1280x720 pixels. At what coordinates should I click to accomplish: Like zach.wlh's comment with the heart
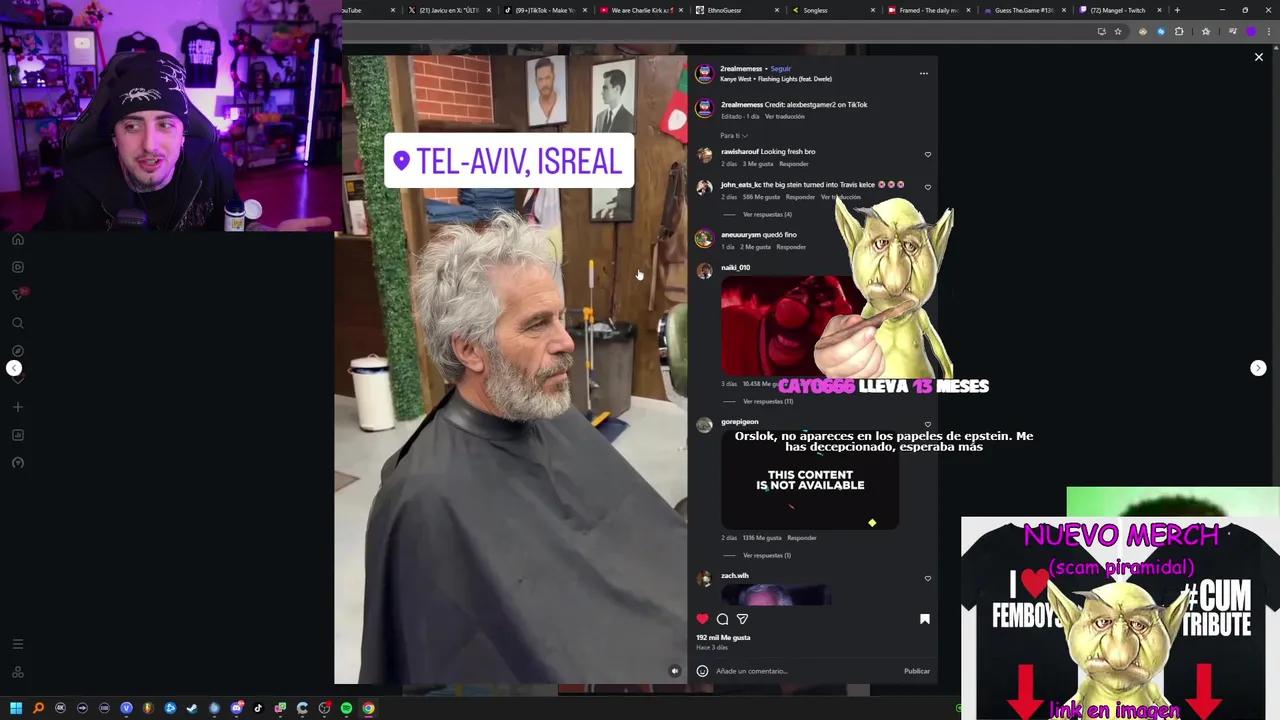[928, 578]
